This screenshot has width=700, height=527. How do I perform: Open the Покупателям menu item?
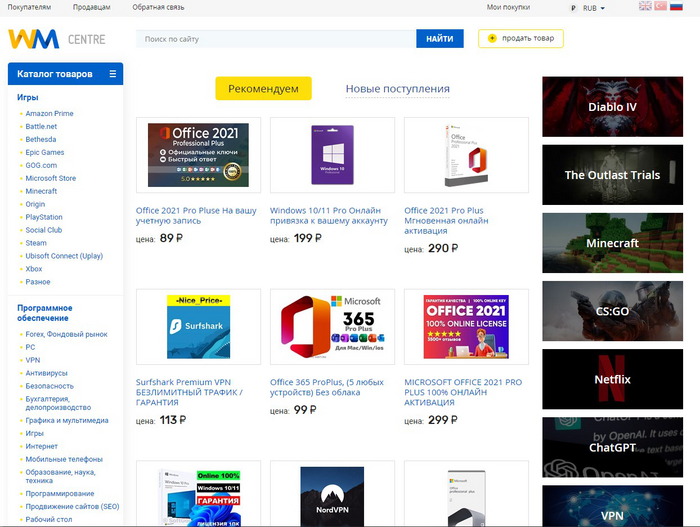pos(29,7)
